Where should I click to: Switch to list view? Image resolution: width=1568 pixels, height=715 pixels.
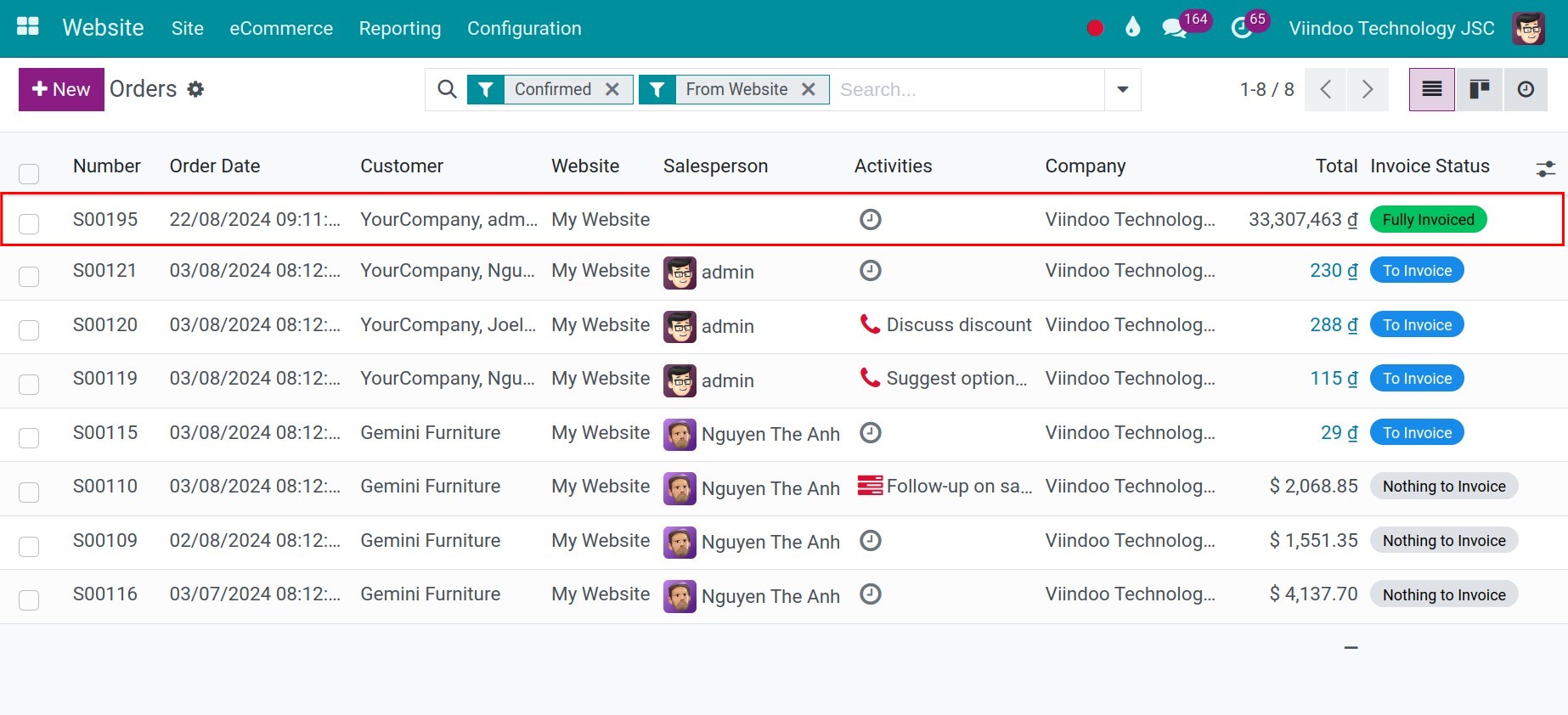pyautogui.click(x=1432, y=89)
